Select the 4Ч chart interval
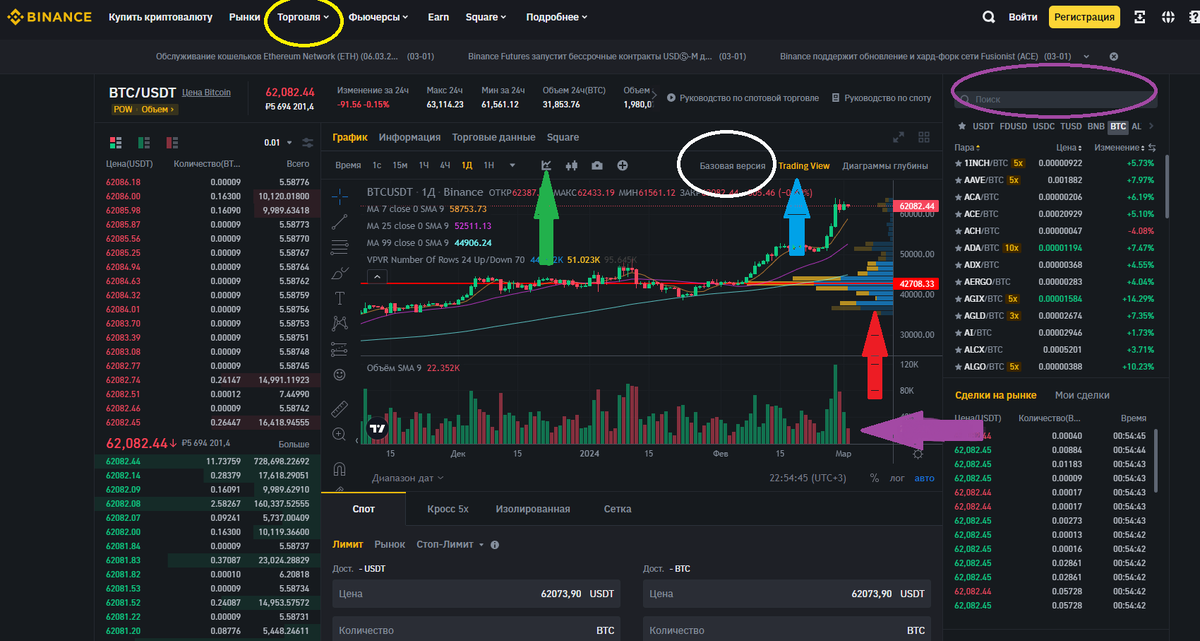Viewport: 1200px width, 641px height. [x=446, y=165]
